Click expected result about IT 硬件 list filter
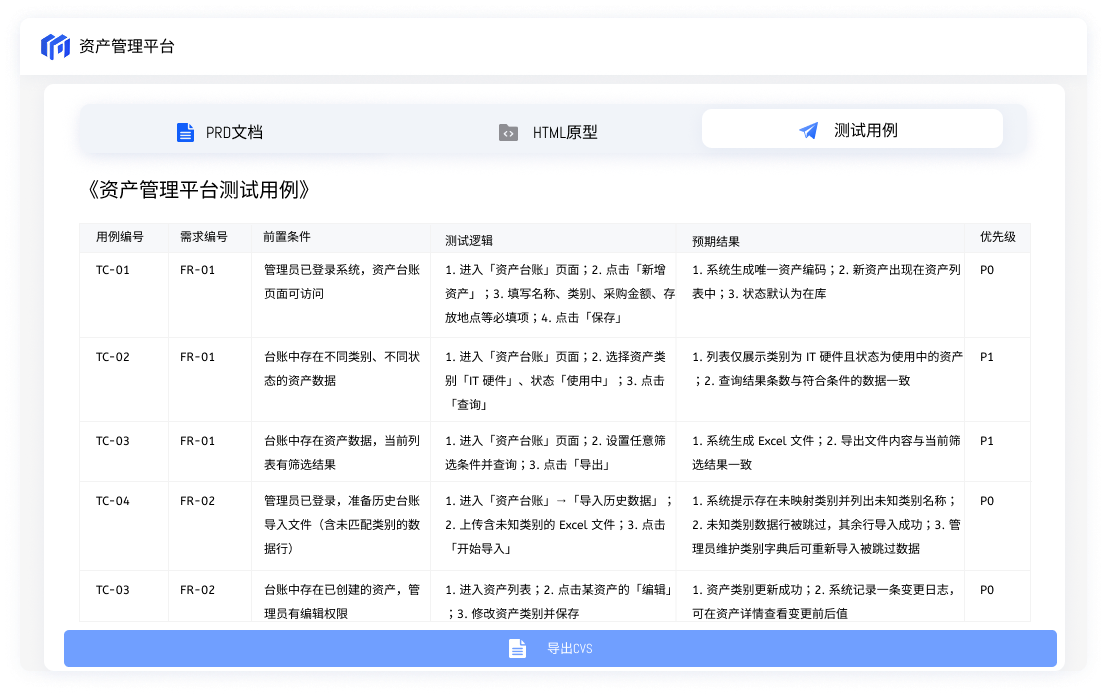The image size is (1107, 695). point(827,369)
